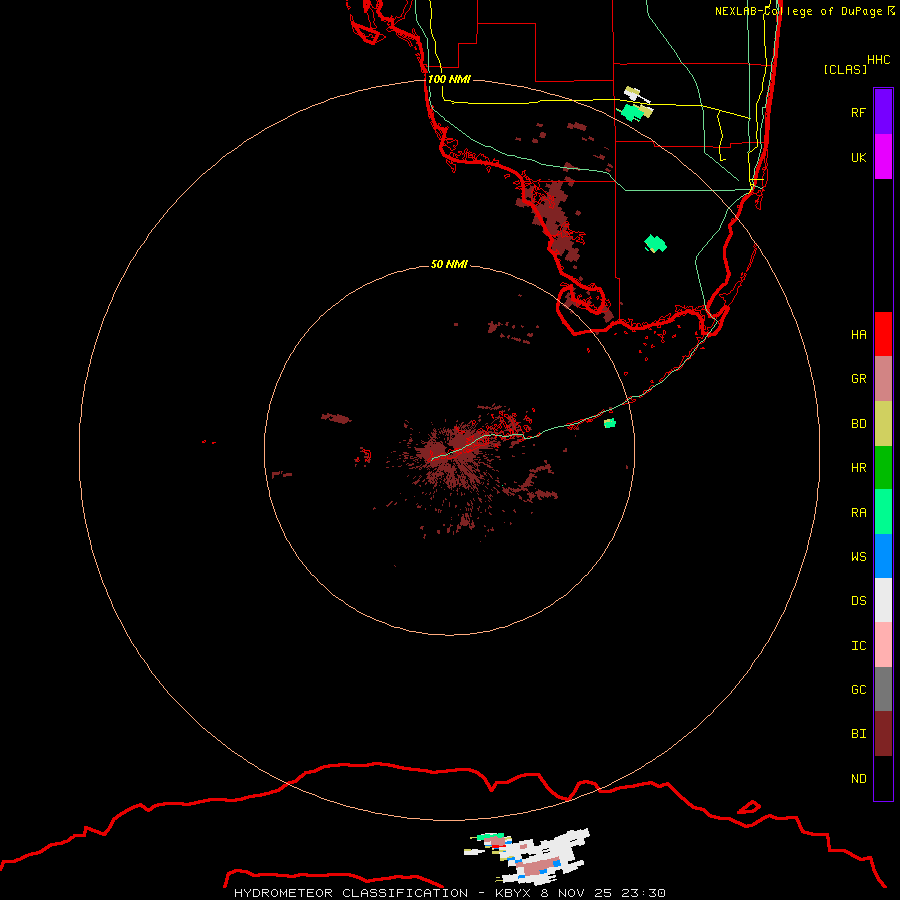Image resolution: width=900 pixels, height=900 pixels.
Task: Click the RF purple legend swatch
Action: (883, 112)
